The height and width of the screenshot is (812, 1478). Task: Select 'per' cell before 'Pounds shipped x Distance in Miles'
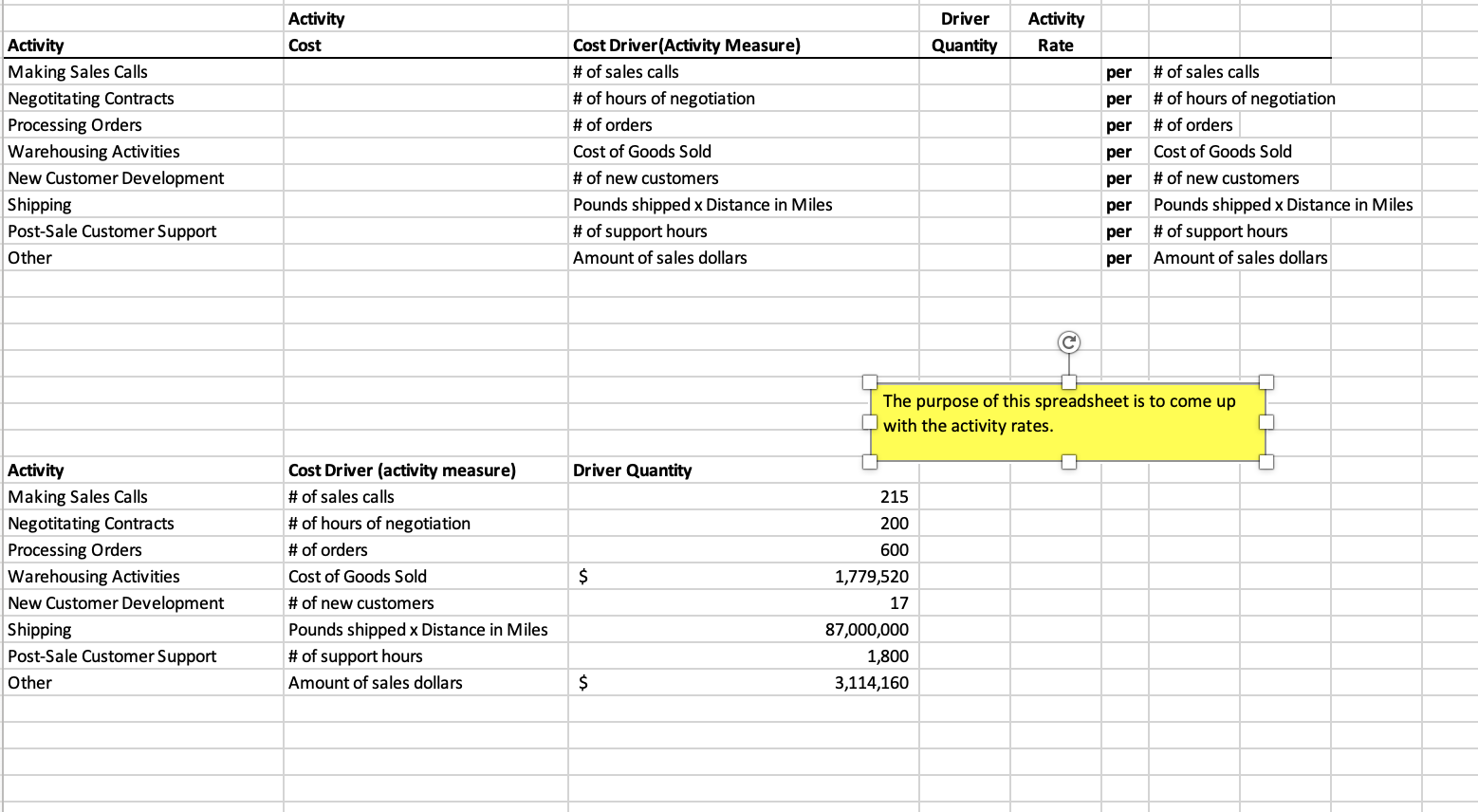[1125, 204]
